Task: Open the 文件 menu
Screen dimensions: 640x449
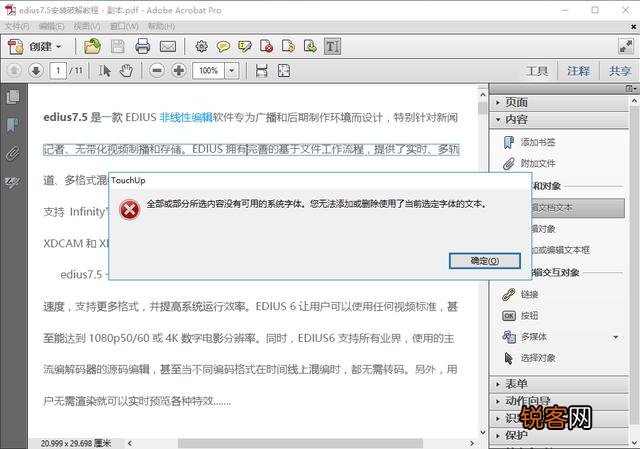Action: 17,27
